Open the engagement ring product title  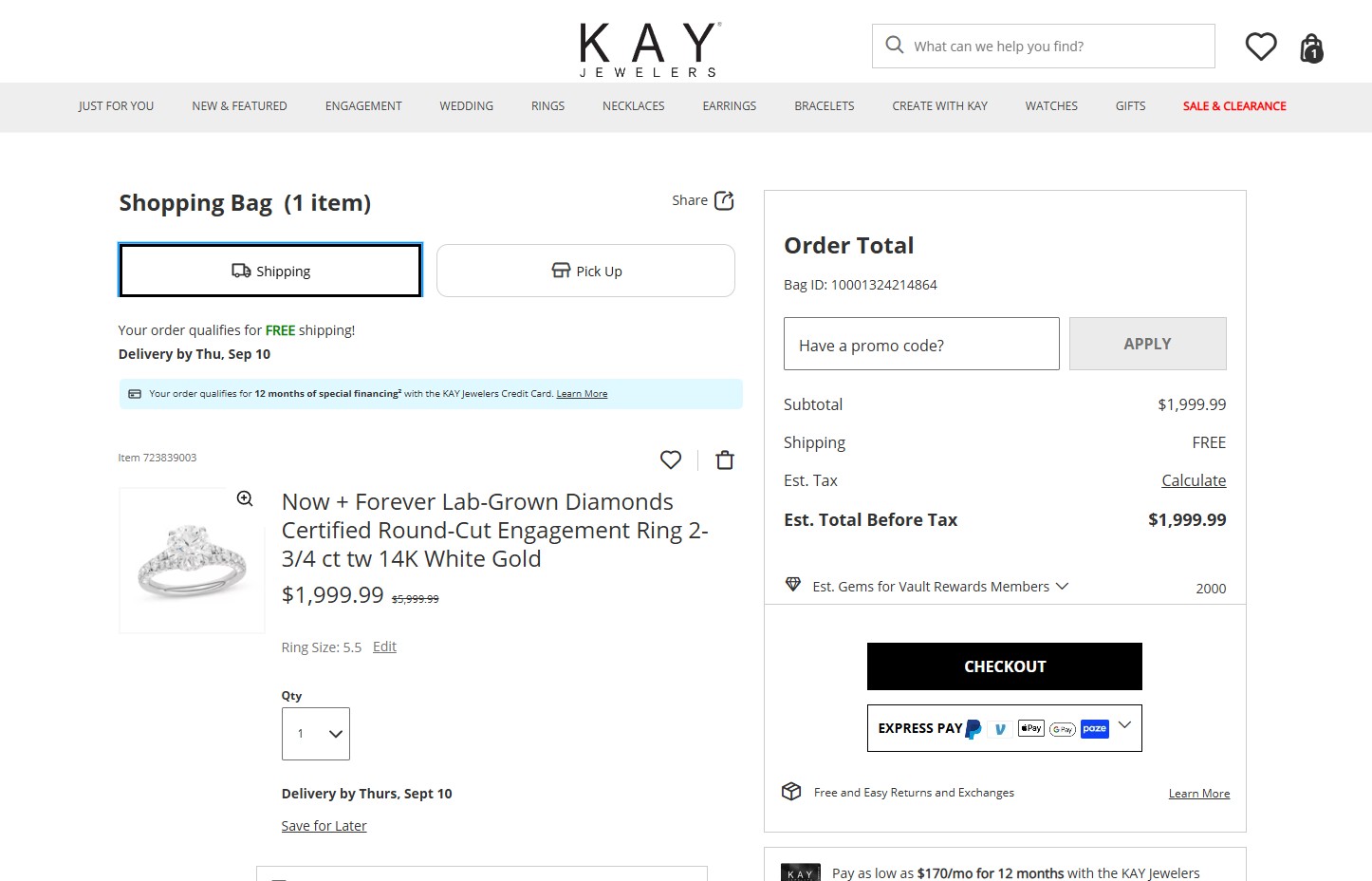pos(495,530)
